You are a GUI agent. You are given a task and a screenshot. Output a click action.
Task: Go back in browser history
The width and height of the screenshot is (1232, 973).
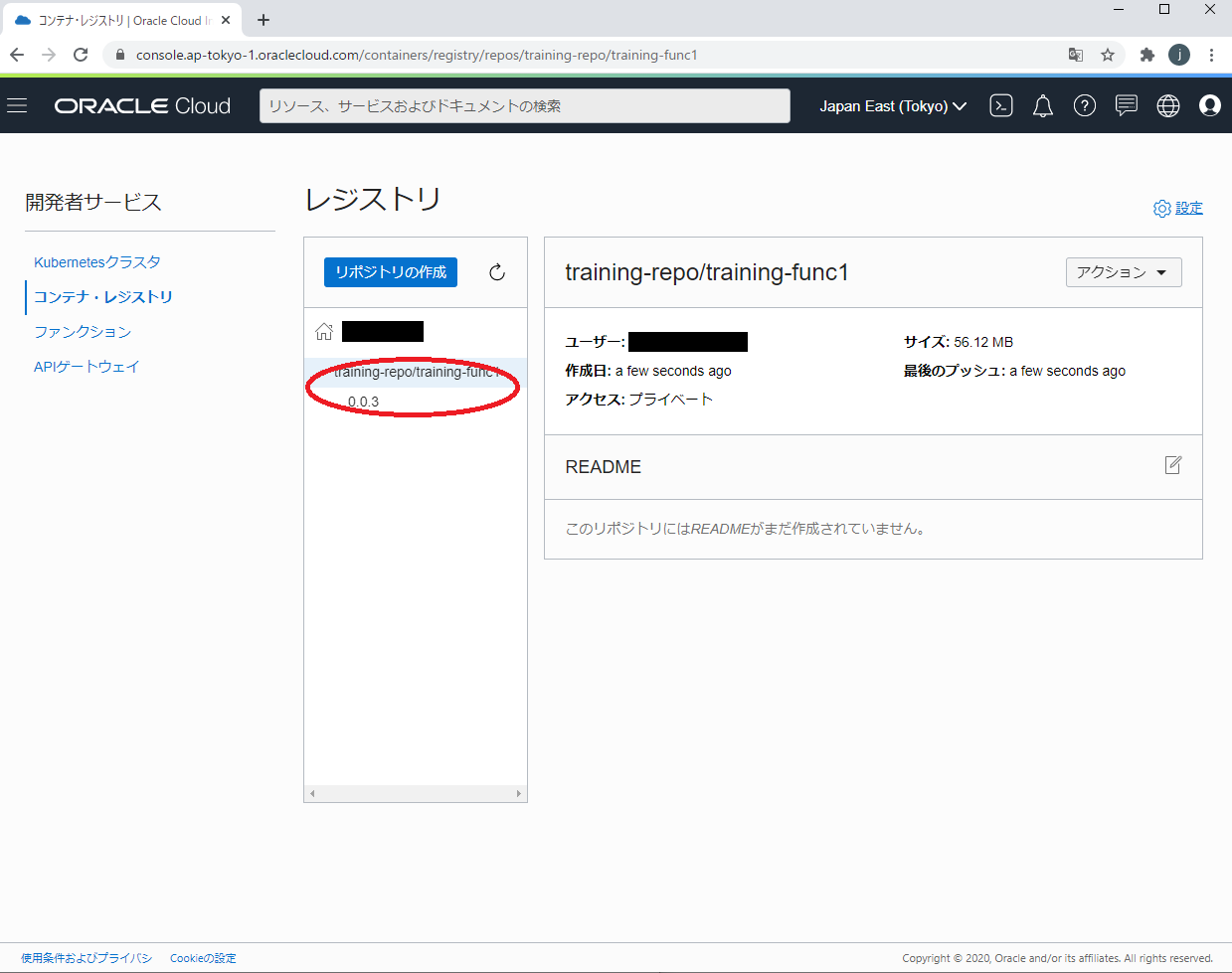17,55
